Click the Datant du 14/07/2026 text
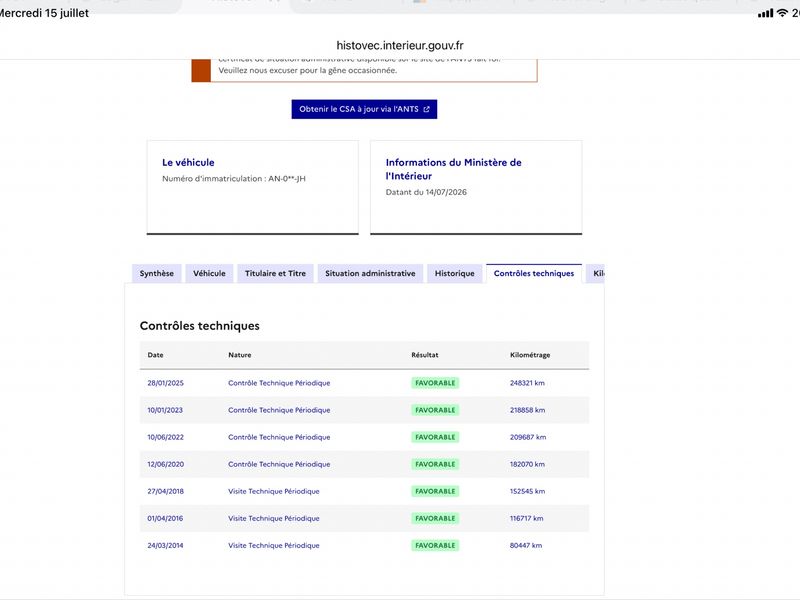The image size is (800, 600). pos(426,192)
